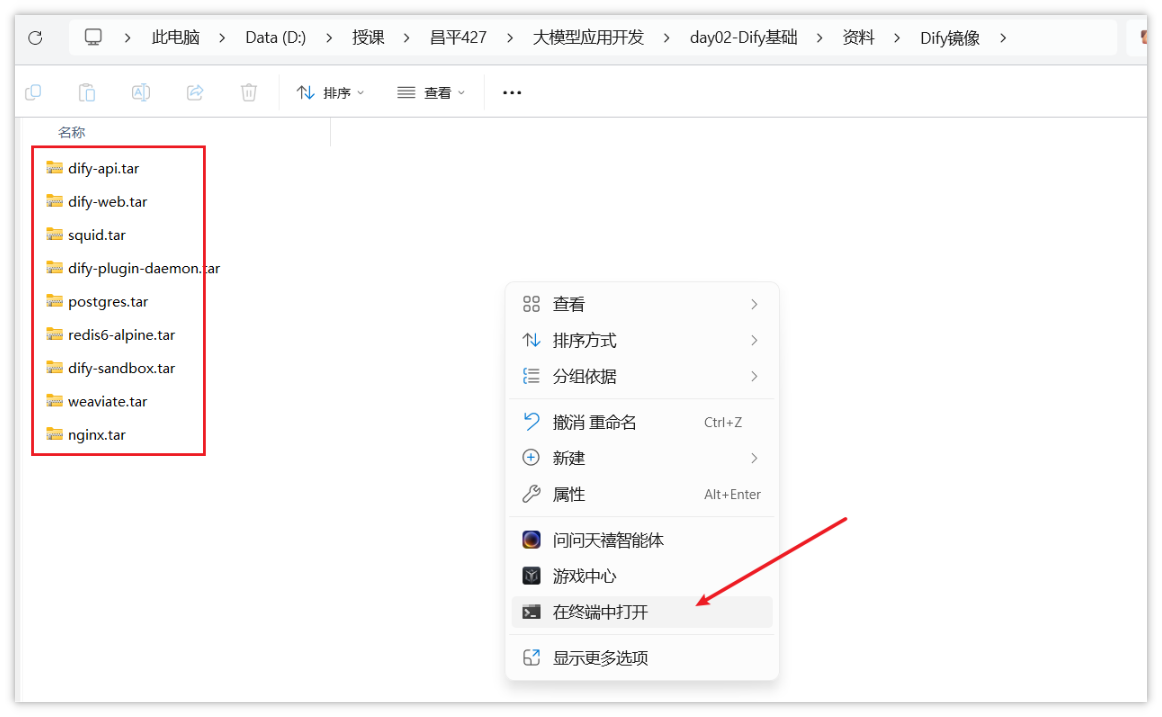Viewport: 1162px width, 717px height.
Task: Click the archive icon of redis6-alpine.tar
Action: [x=54, y=334]
